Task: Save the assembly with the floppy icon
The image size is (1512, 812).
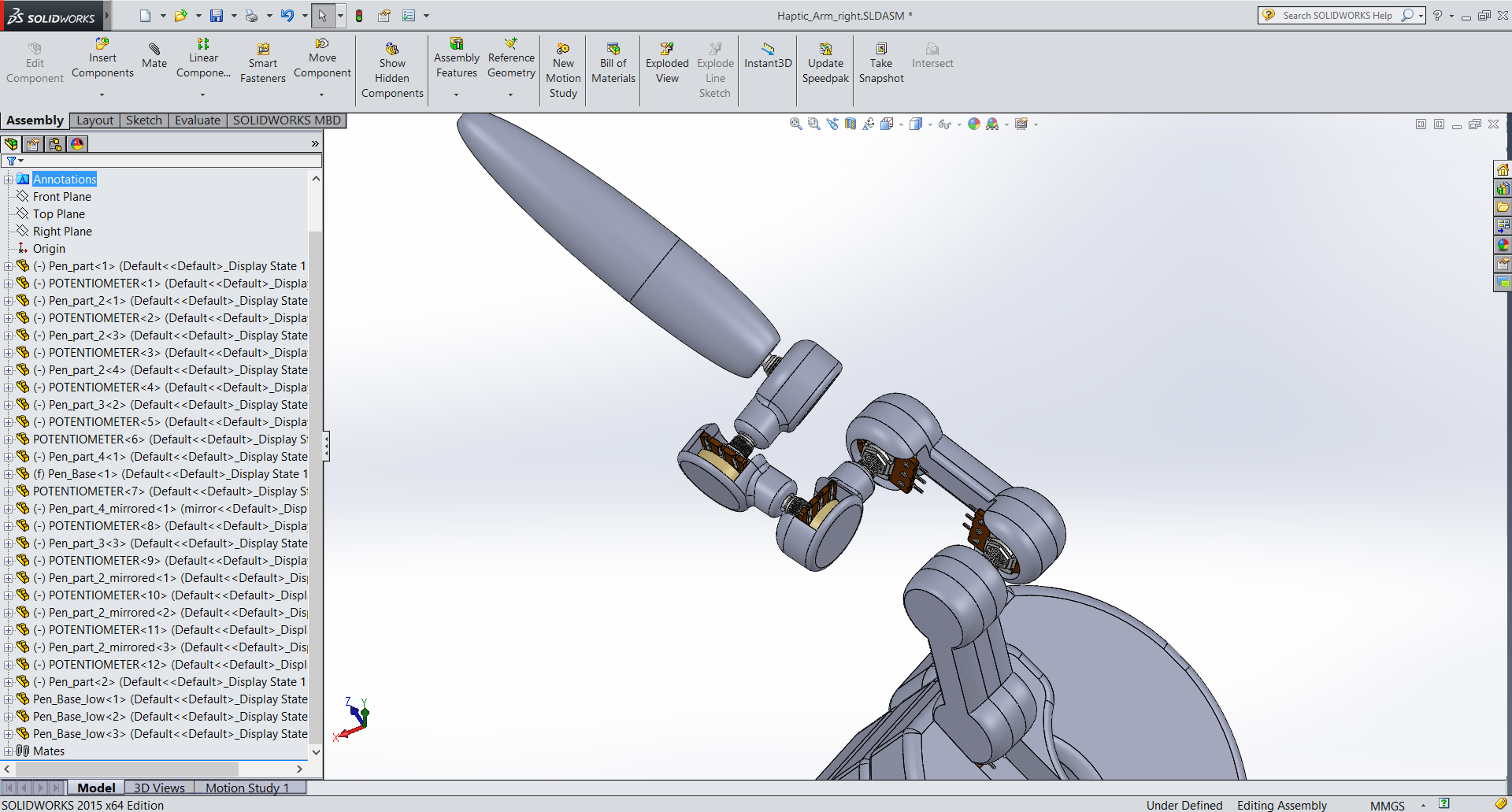Action: pos(217,16)
